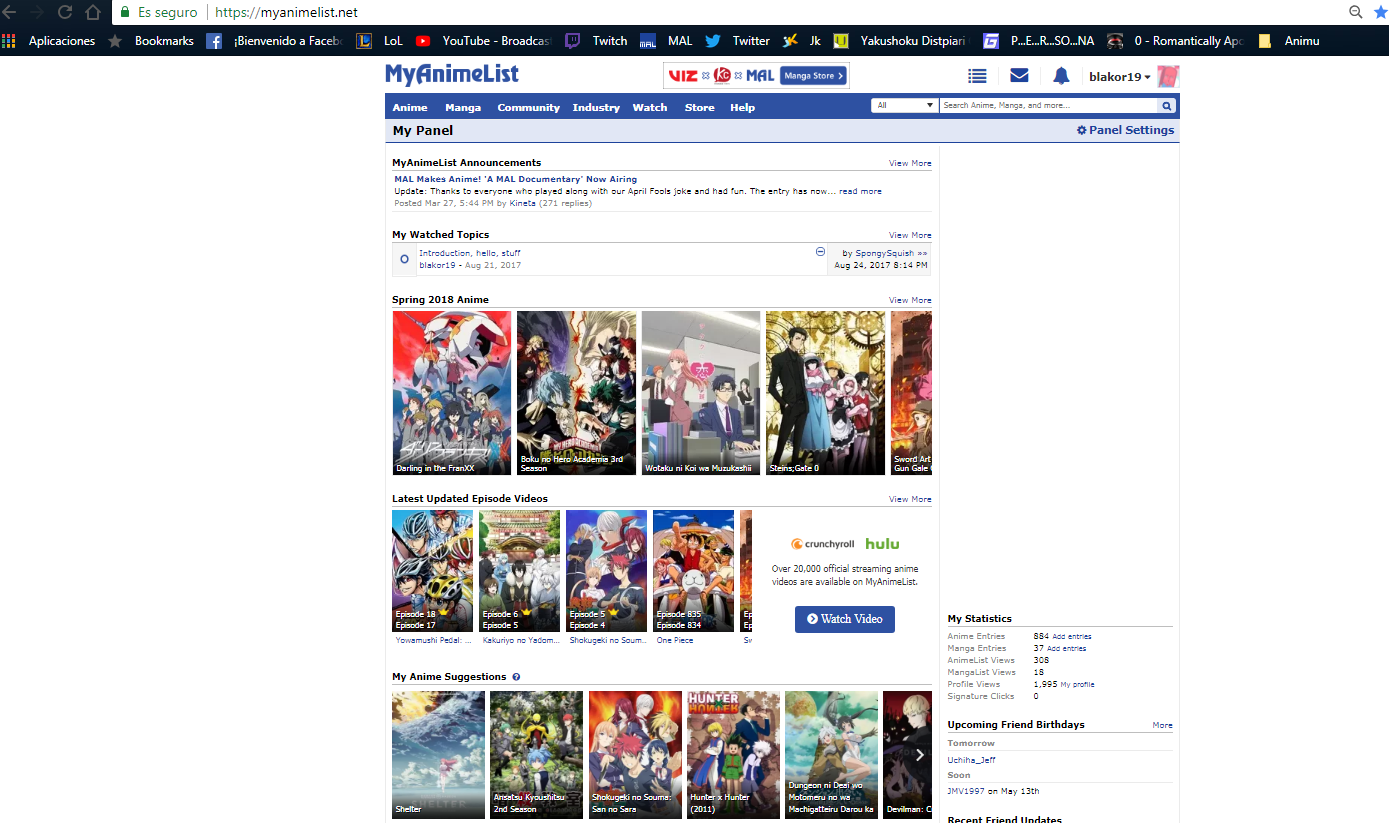Open the YouTube - Broadcast bookmark
The width and height of the screenshot is (1389, 823).
(x=484, y=41)
